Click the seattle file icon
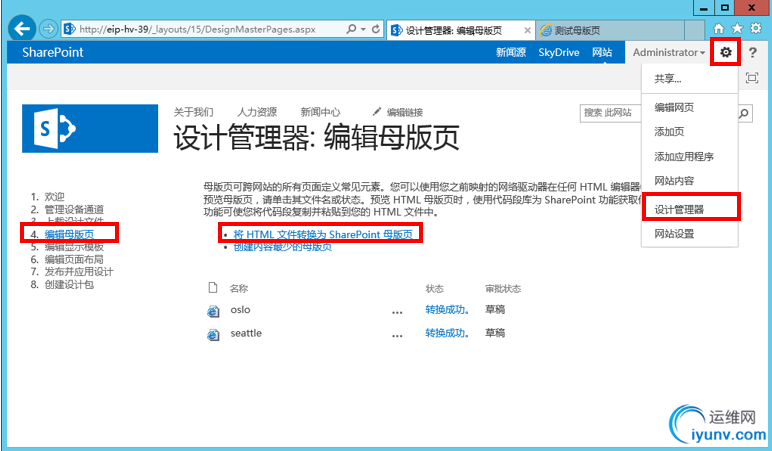 coord(213,335)
